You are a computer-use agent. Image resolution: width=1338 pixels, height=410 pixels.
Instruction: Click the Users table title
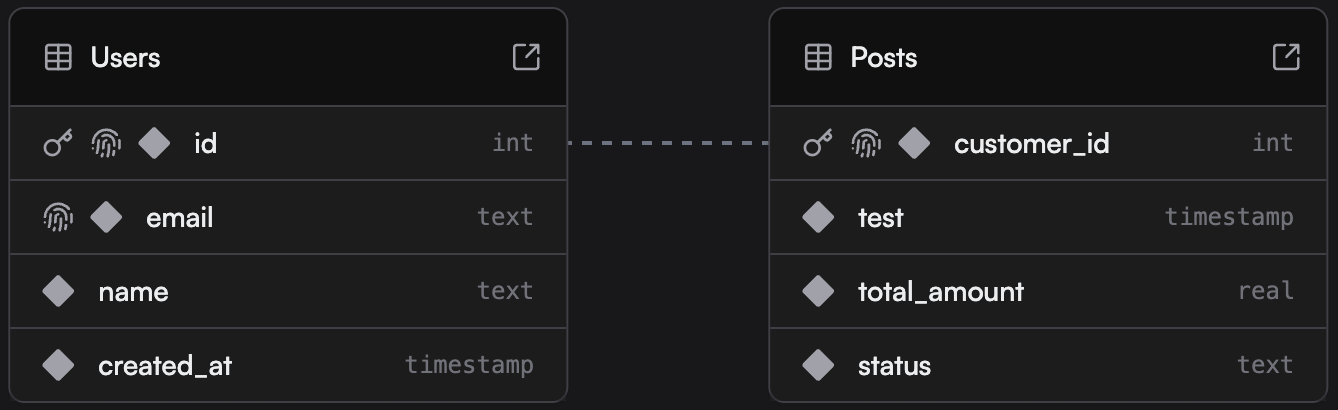[125, 57]
